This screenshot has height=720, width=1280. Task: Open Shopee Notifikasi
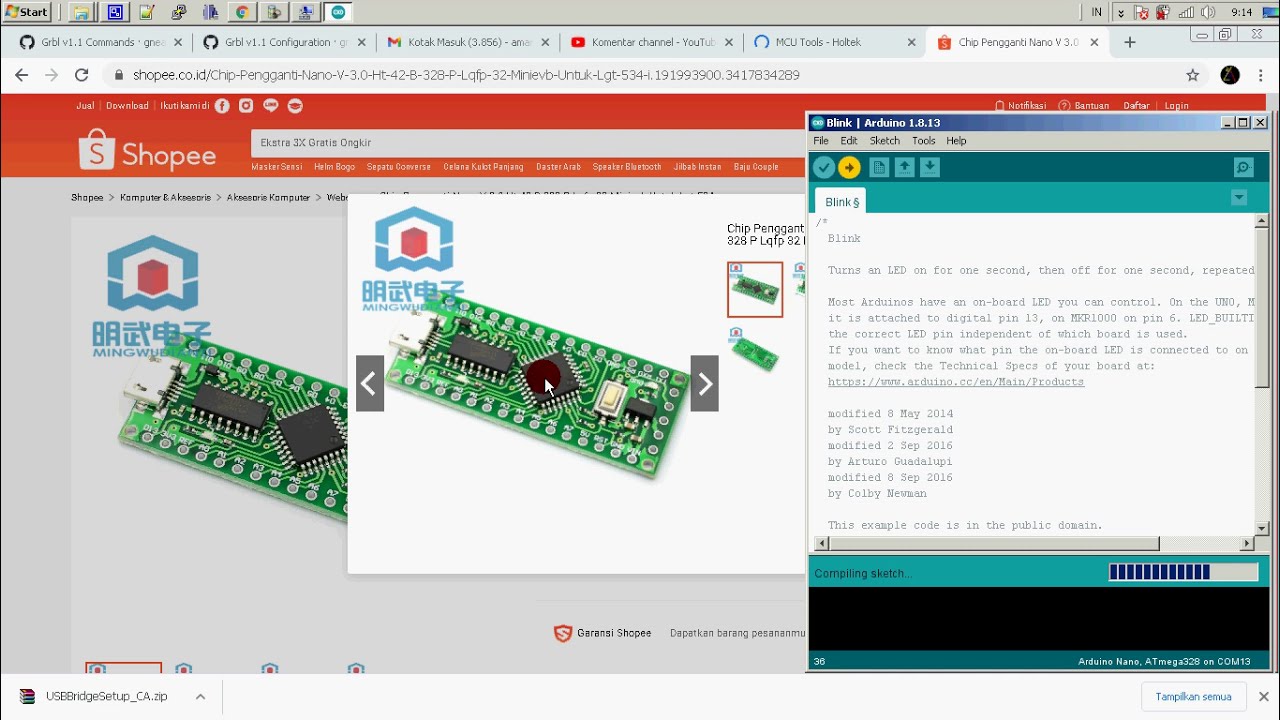pyautogui.click(x=1021, y=106)
